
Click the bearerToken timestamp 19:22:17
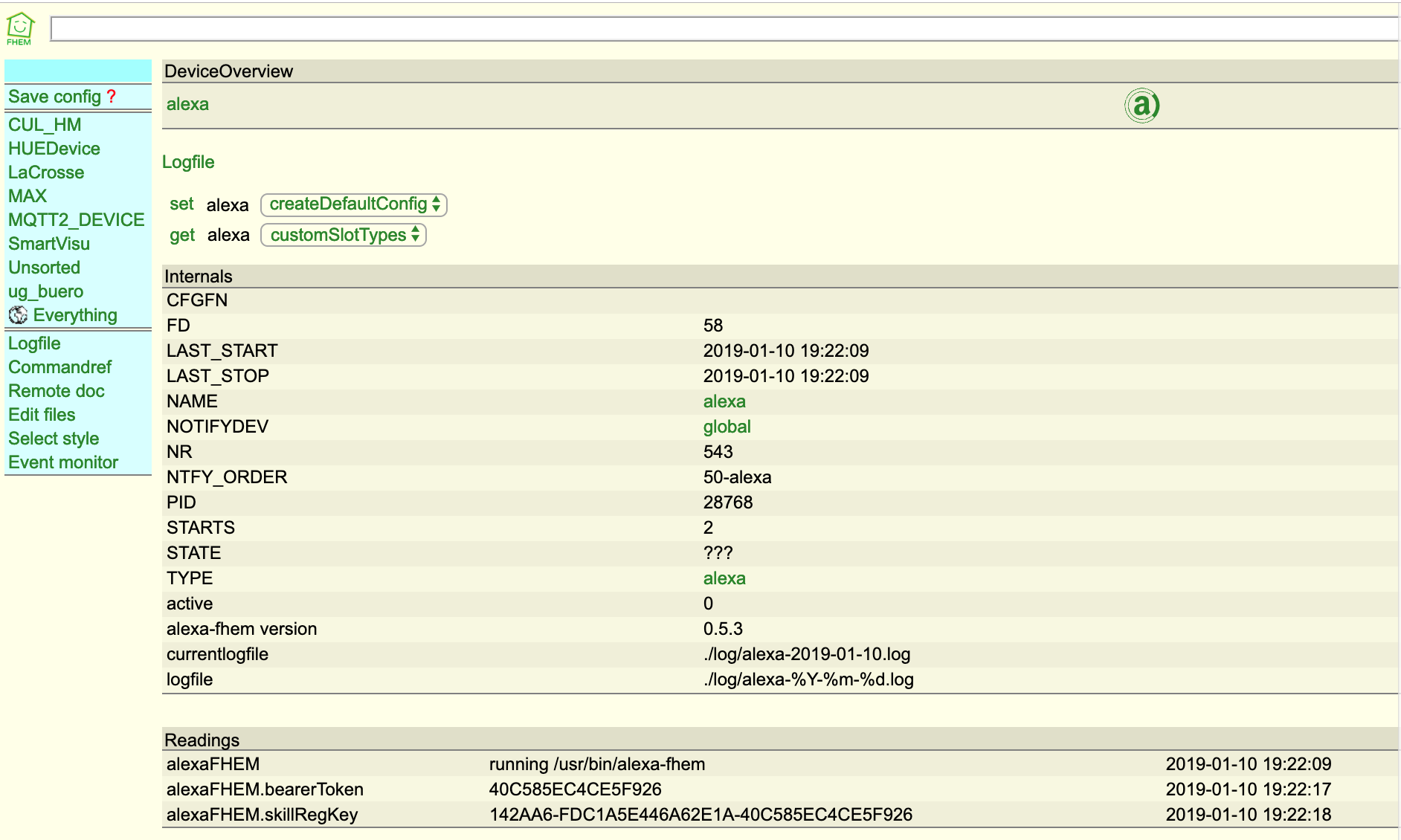pos(1249,789)
